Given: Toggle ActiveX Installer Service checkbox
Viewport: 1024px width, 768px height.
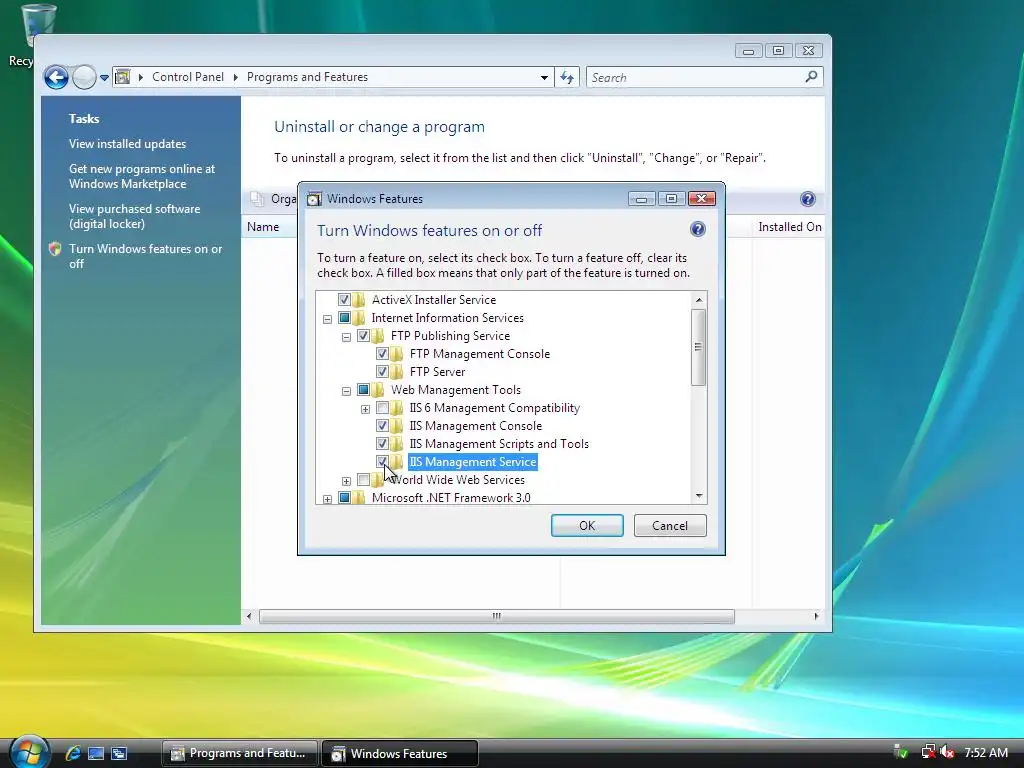Looking at the screenshot, I should pyautogui.click(x=344, y=300).
